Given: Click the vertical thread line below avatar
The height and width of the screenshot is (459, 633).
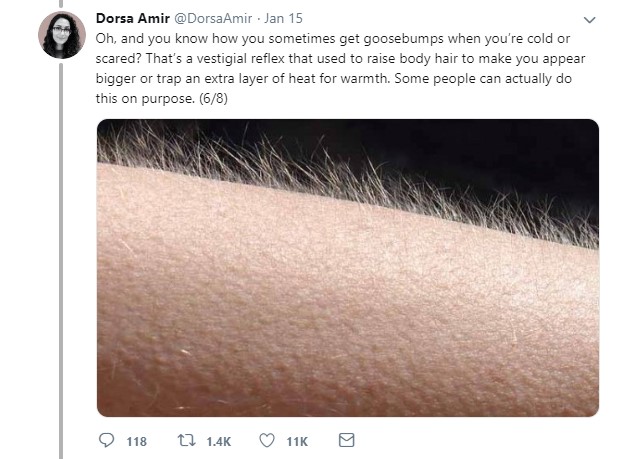Looking at the screenshot, I should [x=61, y=260].
